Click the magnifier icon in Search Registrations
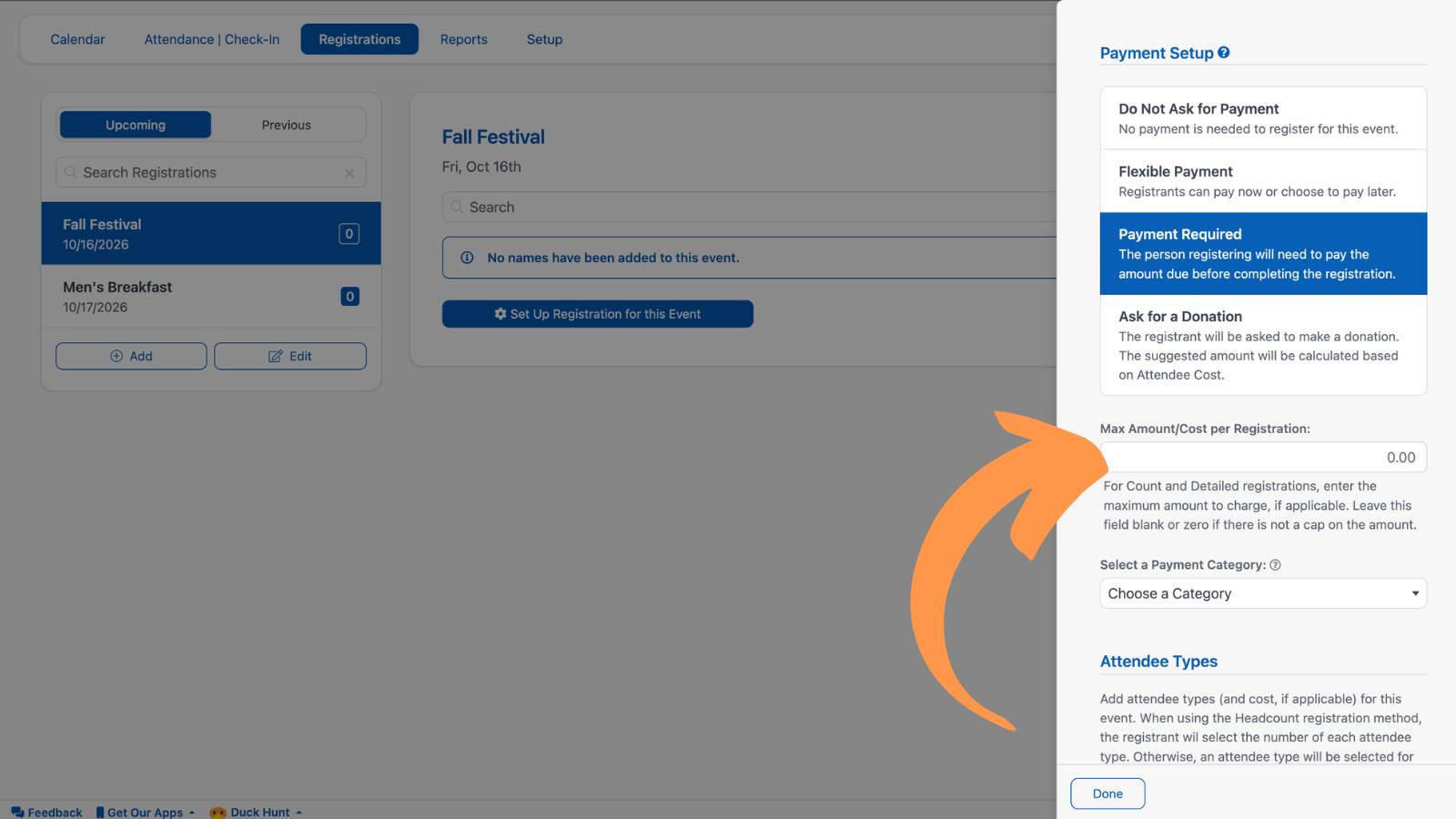The height and width of the screenshot is (819, 1456). point(70,172)
